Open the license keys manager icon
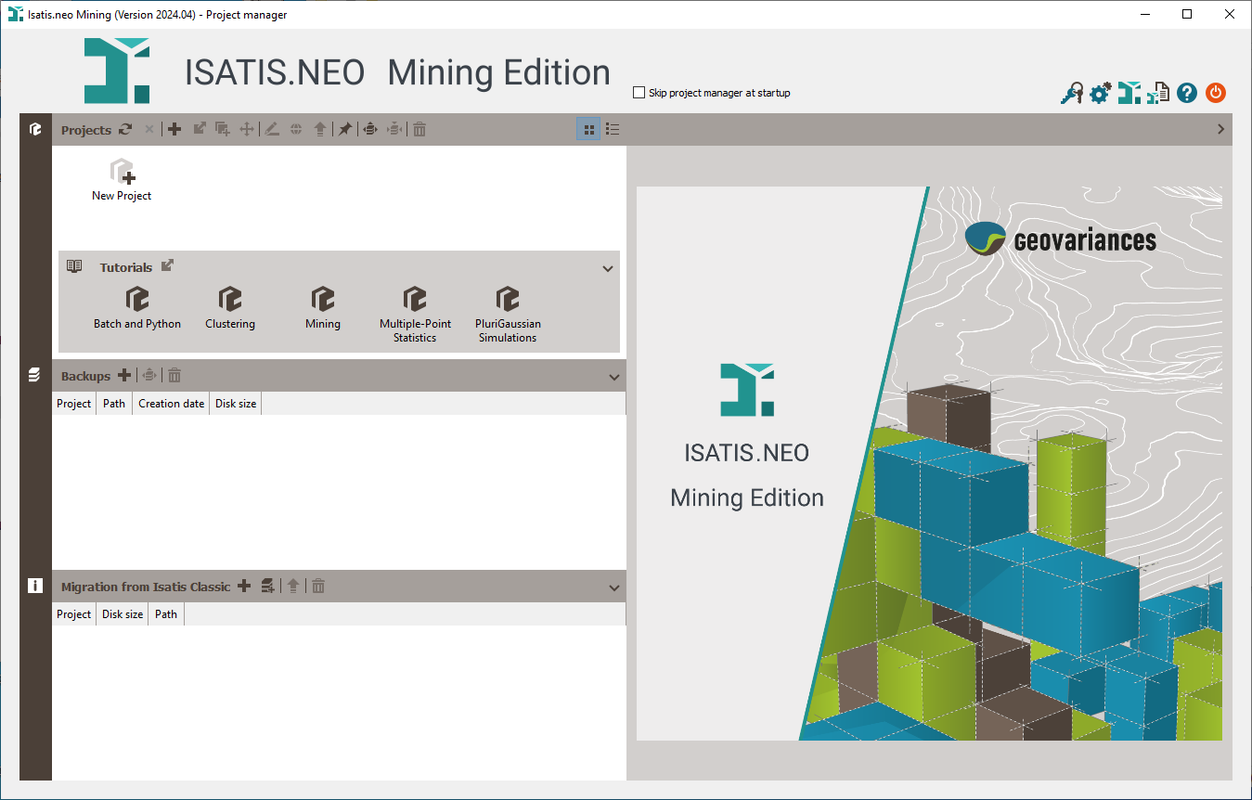The width and height of the screenshot is (1252, 800). (x=1071, y=93)
